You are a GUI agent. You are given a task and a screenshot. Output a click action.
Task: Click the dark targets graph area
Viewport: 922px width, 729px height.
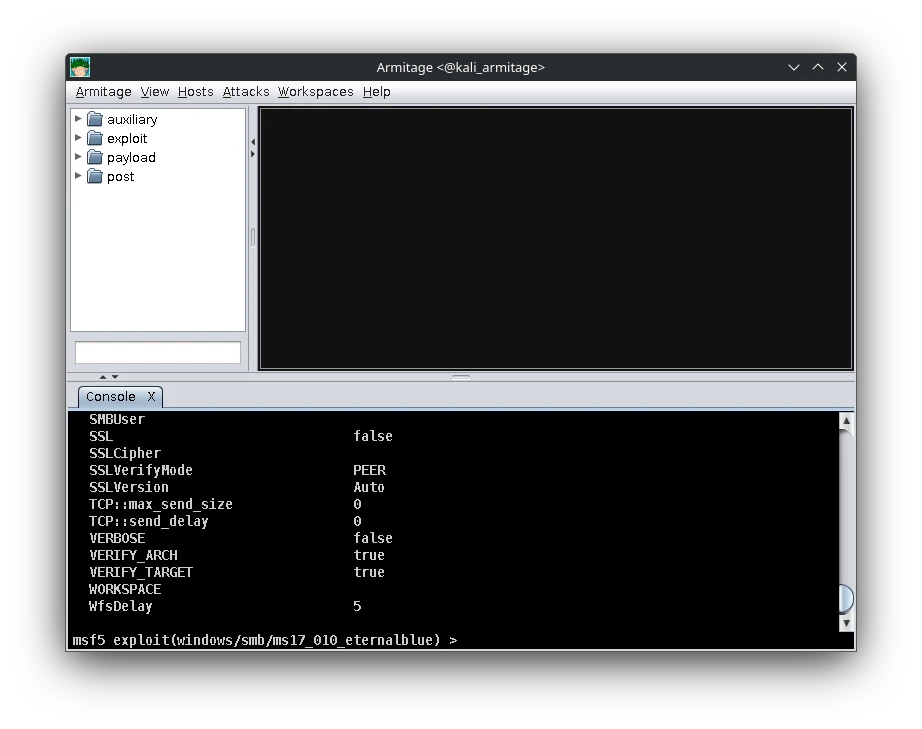coord(556,238)
